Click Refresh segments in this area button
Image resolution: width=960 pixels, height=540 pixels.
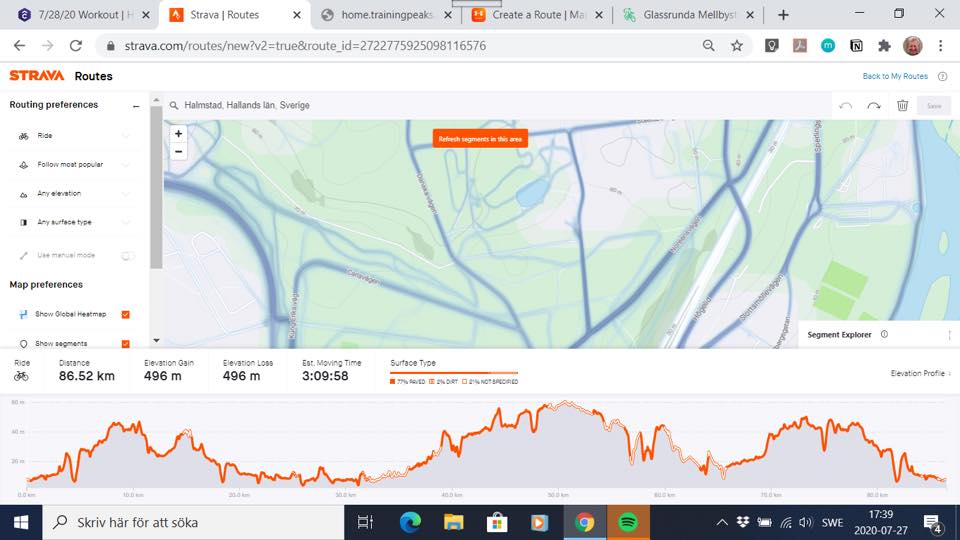click(480, 139)
